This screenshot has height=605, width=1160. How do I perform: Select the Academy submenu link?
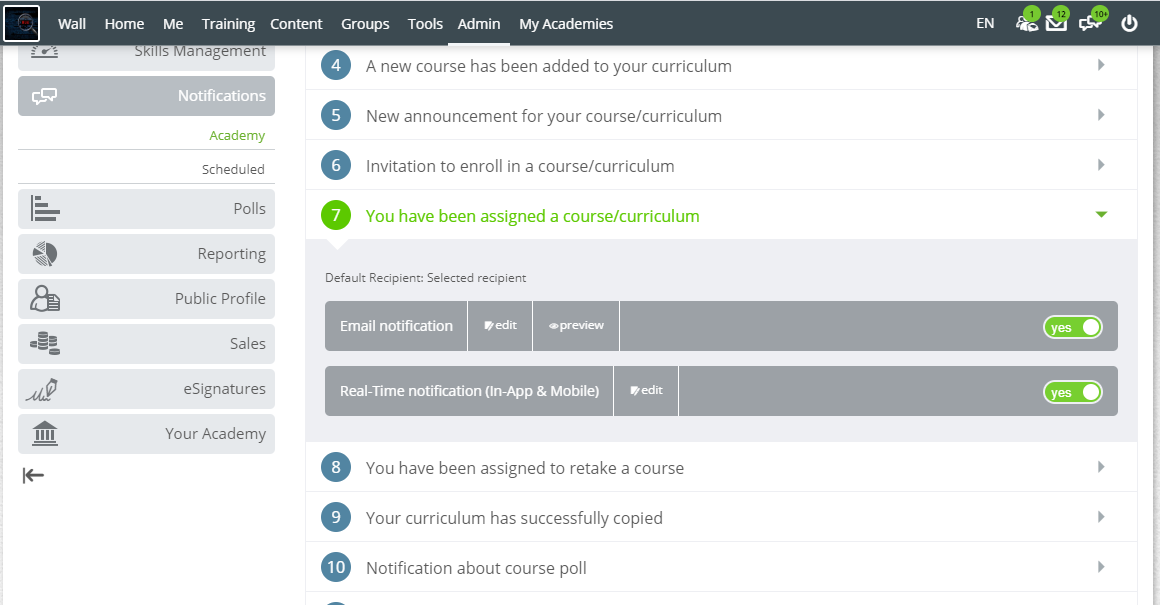point(237,135)
